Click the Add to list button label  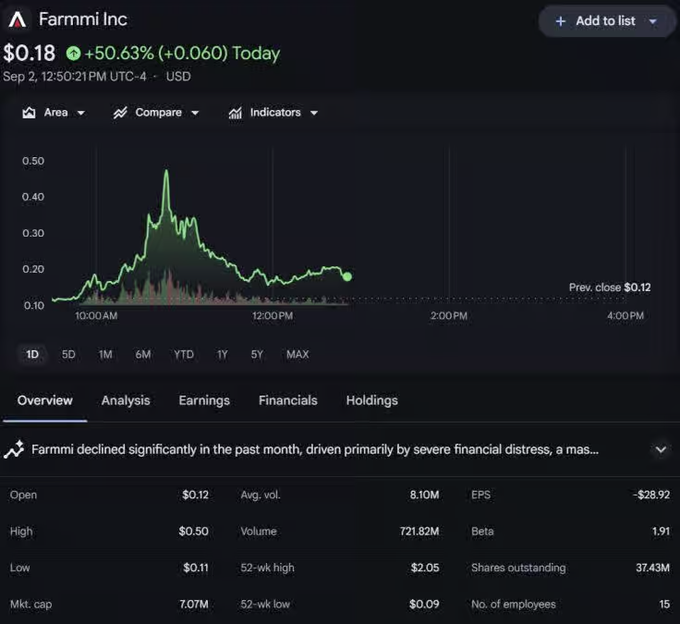(x=605, y=21)
